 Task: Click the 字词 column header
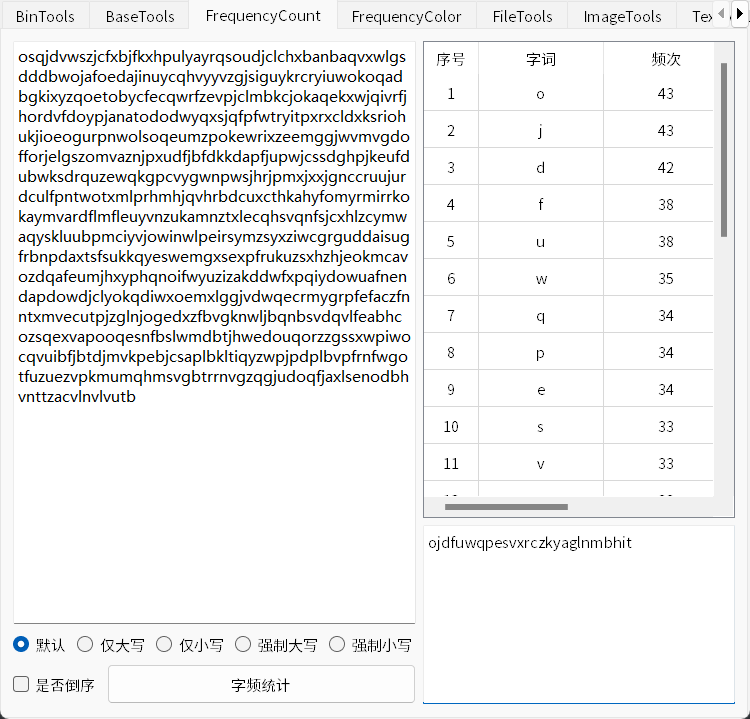[x=541, y=59]
